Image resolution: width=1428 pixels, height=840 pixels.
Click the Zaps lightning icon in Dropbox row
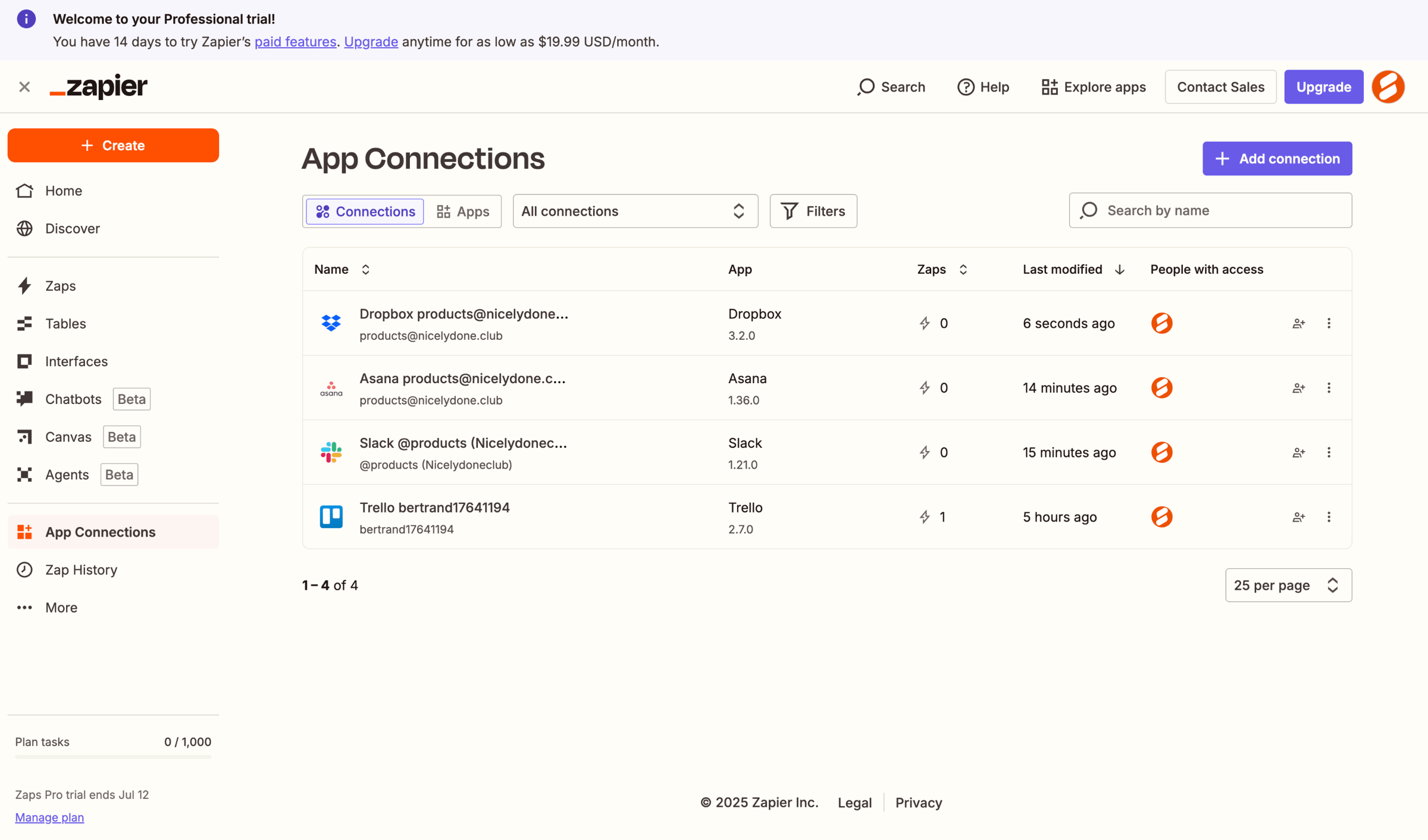[x=925, y=323]
